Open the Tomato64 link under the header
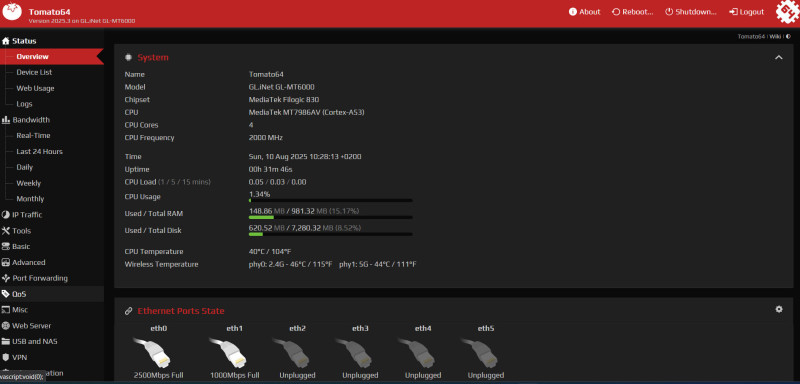800x384 pixels. 751,36
